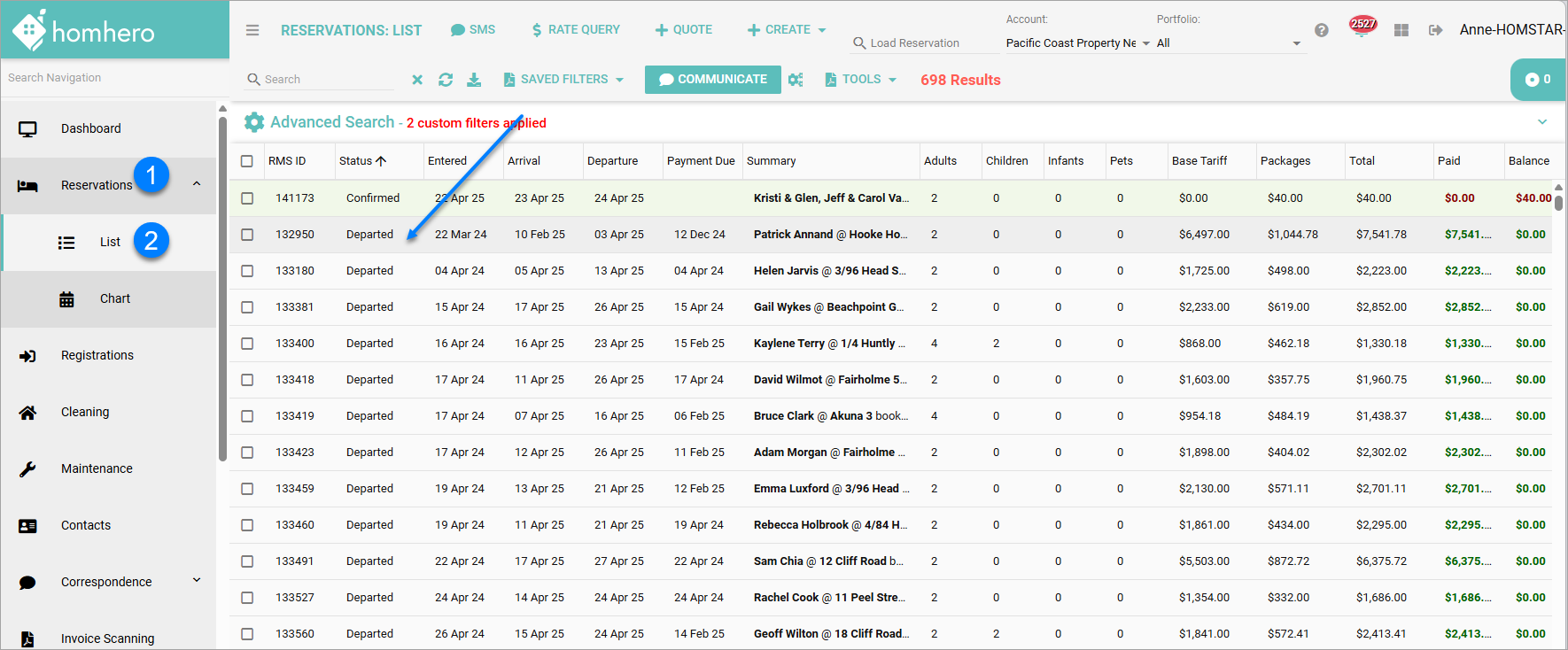
Task: Select the checkbox for reservation 133400
Action: tap(247, 344)
